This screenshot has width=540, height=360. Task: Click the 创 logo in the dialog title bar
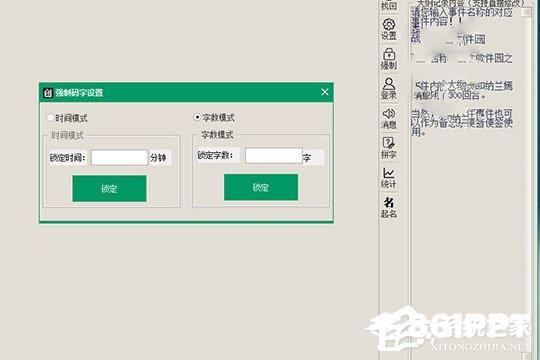point(48,93)
